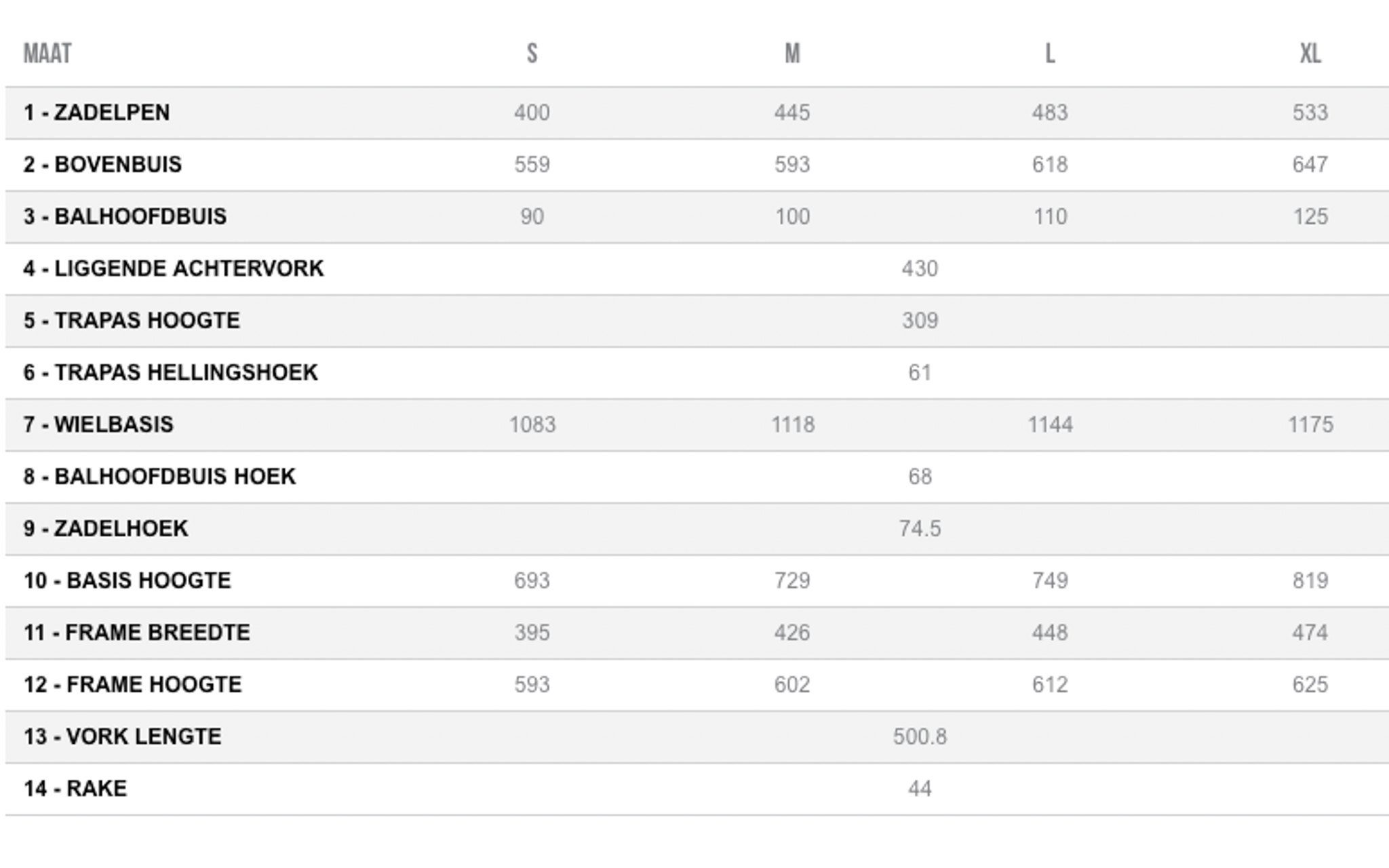Click the 1 - ZADELPEN row label
Viewport: 1389px width, 868px height.
(x=96, y=113)
